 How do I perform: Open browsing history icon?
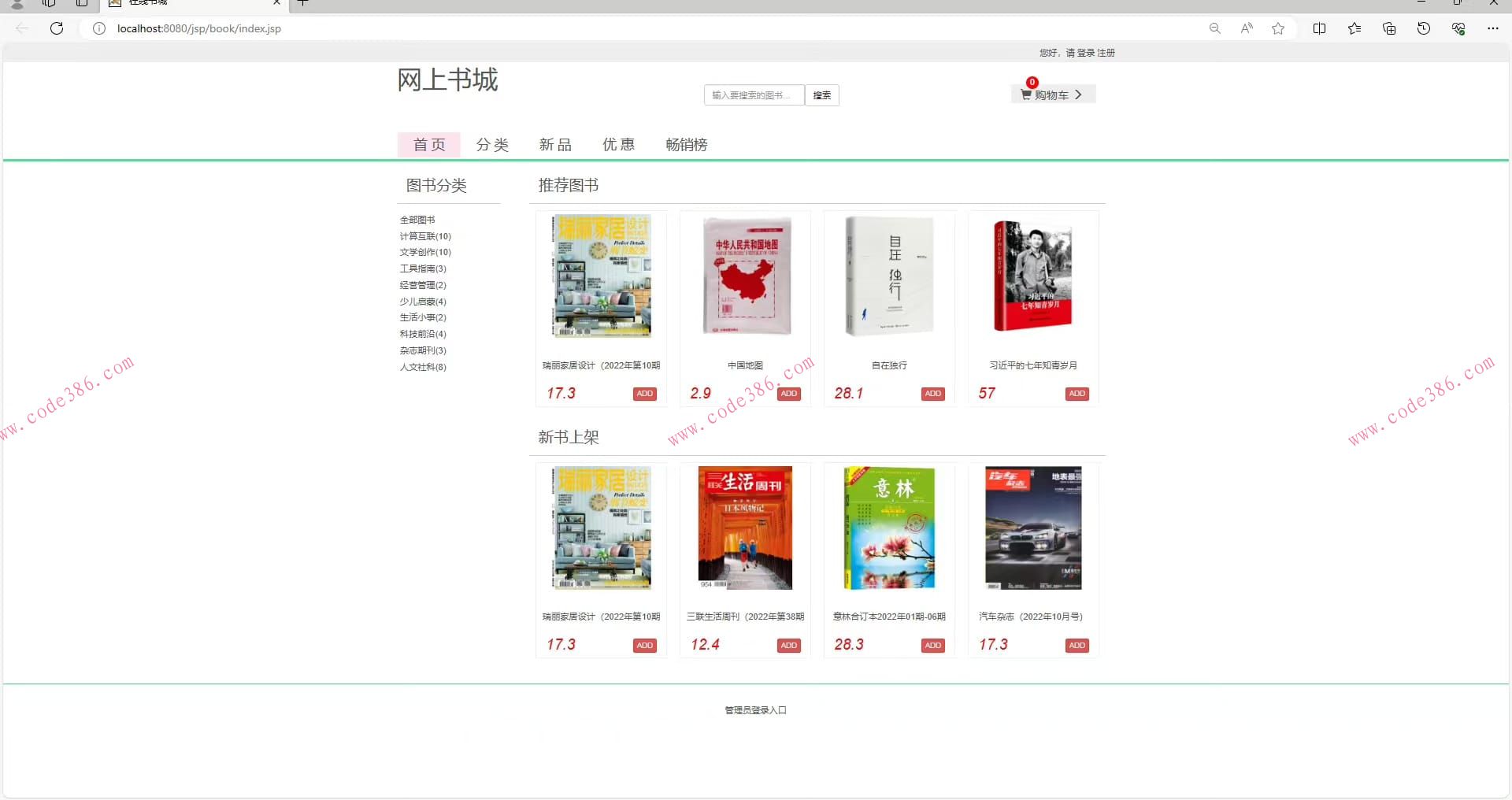(x=1423, y=28)
